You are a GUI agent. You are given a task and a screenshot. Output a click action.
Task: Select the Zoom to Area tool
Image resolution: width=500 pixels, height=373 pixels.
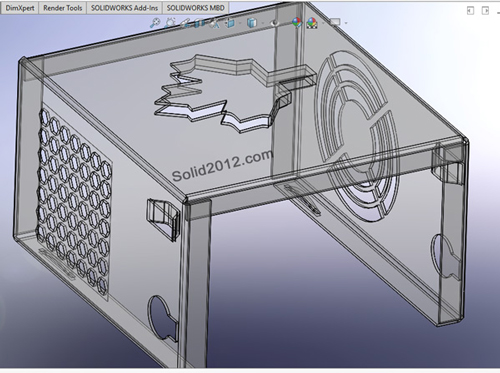coord(170,23)
